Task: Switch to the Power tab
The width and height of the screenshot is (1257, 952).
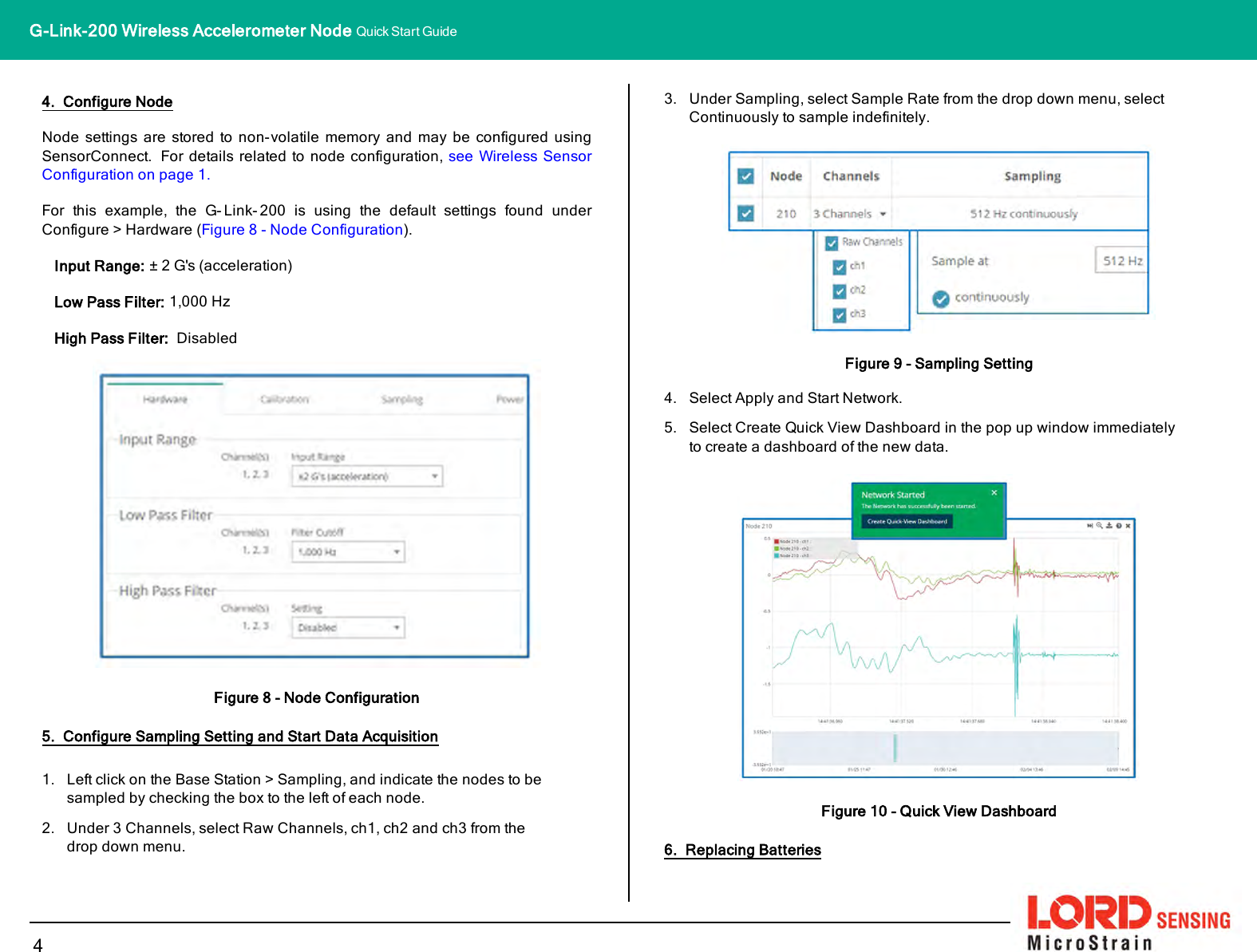Action: point(510,399)
